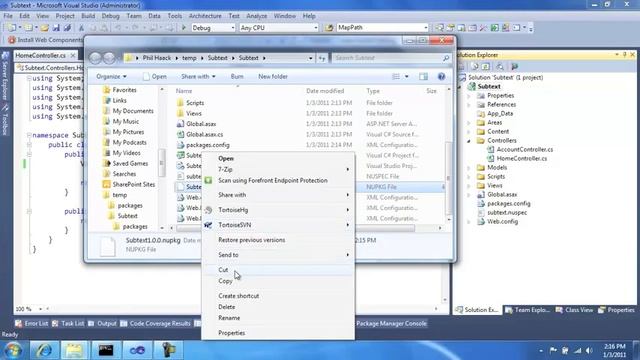Viewport: 640px width, 360px height.
Task: Click Install Web Components toolbar button
Action: [x=45, y=40]
